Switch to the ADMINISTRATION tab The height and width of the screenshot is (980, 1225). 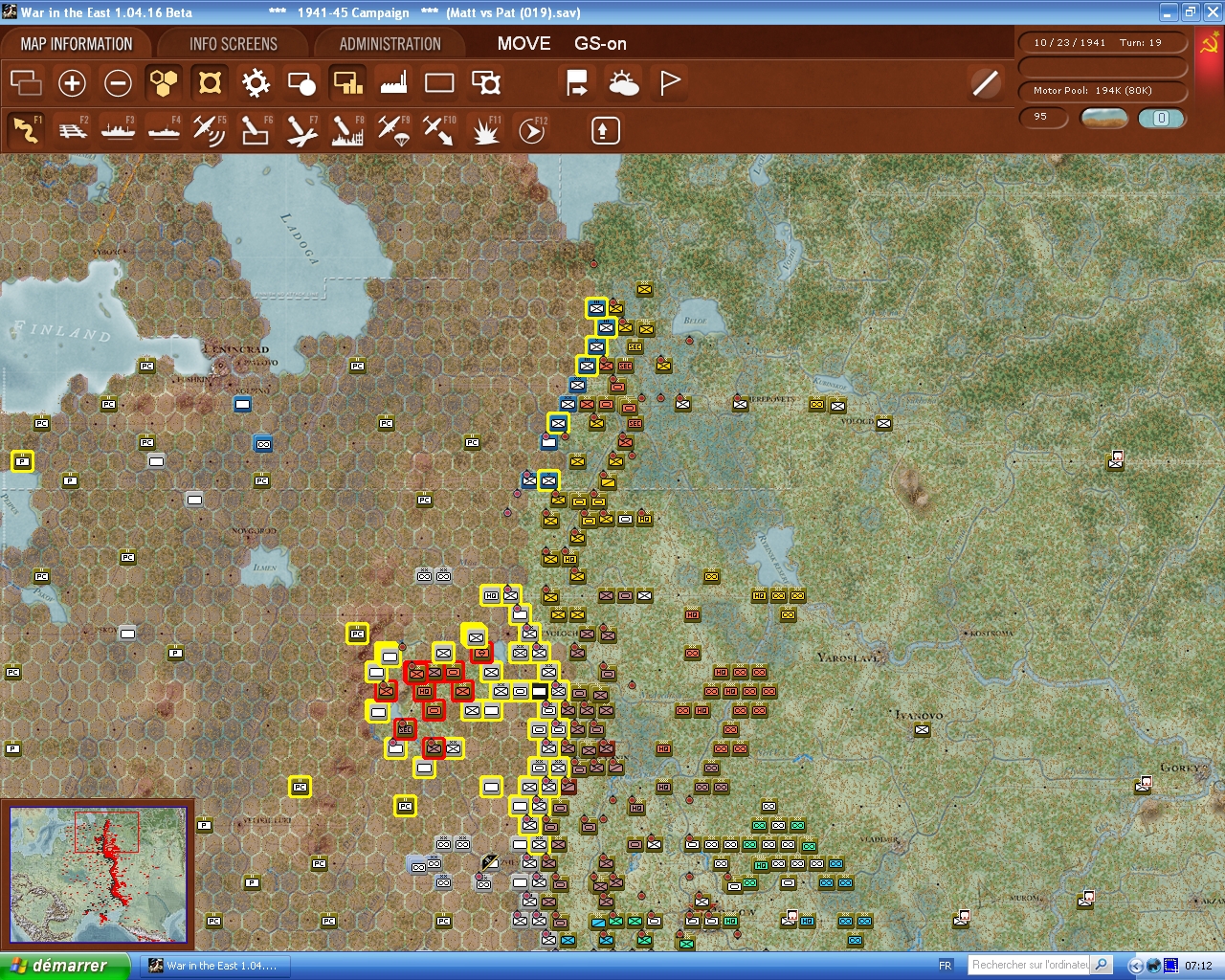pos(390,44)
